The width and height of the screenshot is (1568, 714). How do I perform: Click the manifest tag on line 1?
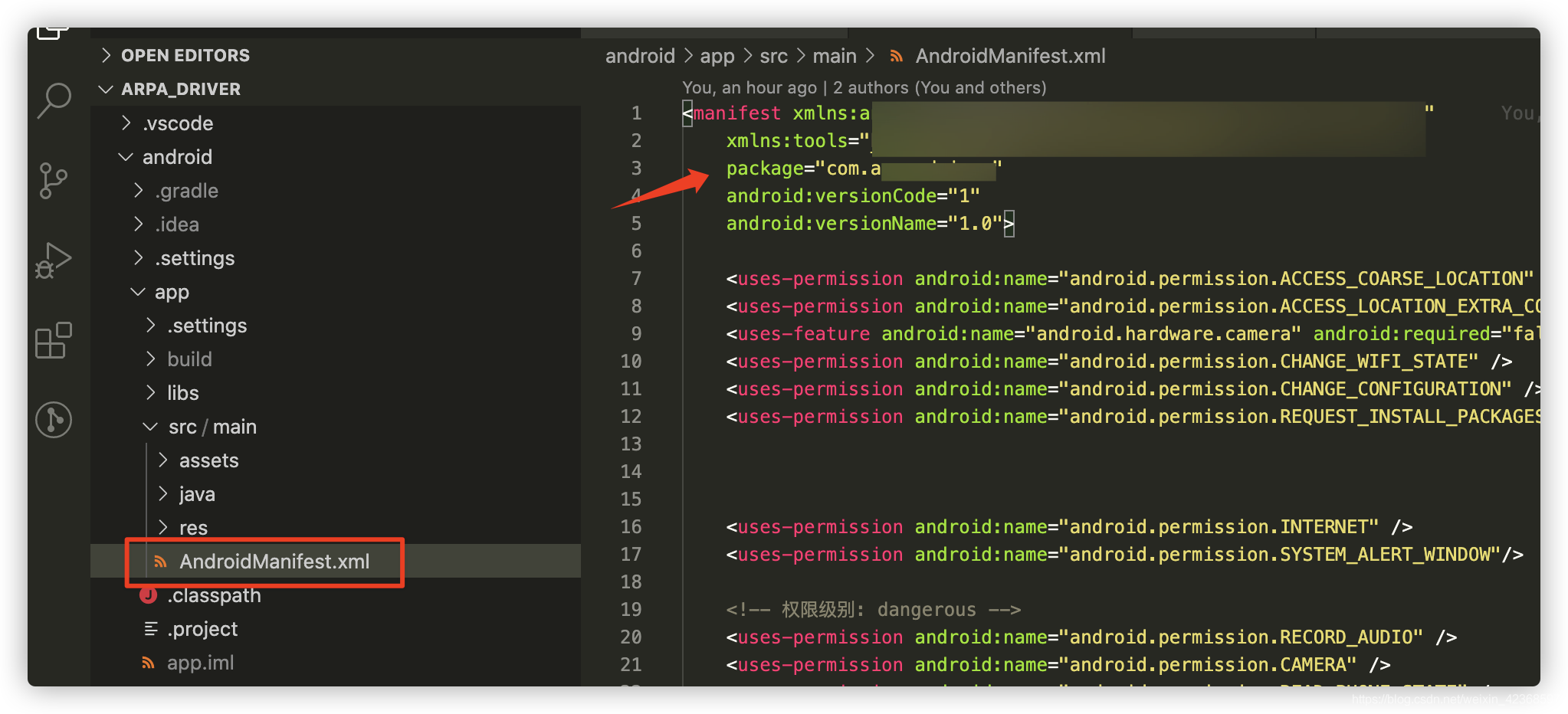736,113
